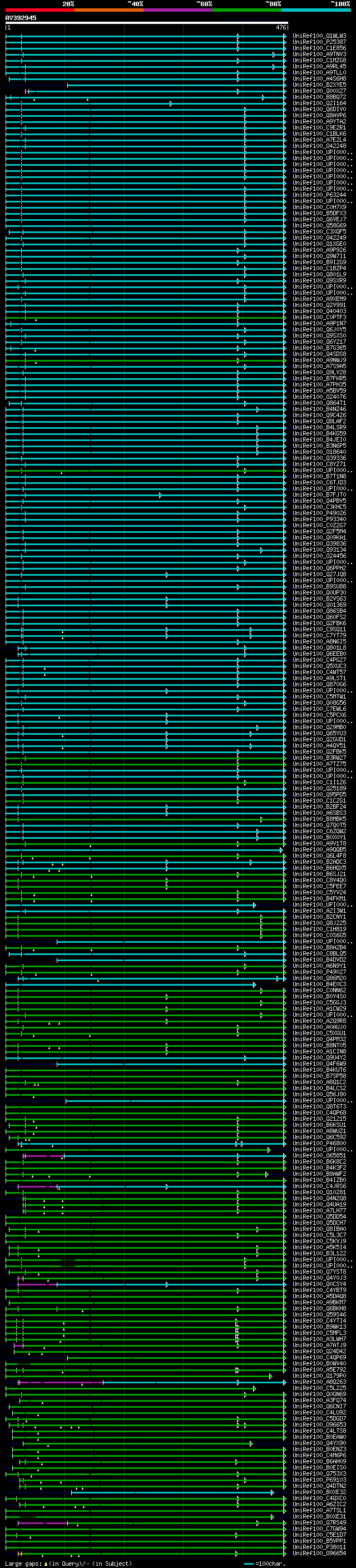This screenshot has width=356, height=1568.
Task: Open hit UniRef100_C7YT79
Action: (319, 635)
